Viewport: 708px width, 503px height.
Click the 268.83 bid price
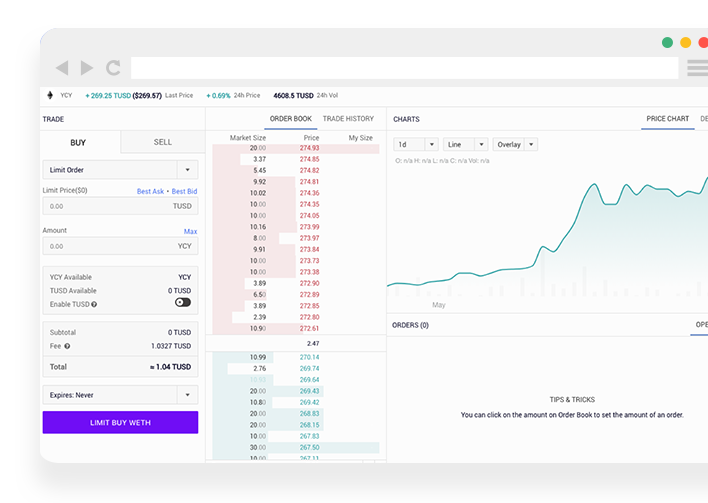click(x=309, y=414)
